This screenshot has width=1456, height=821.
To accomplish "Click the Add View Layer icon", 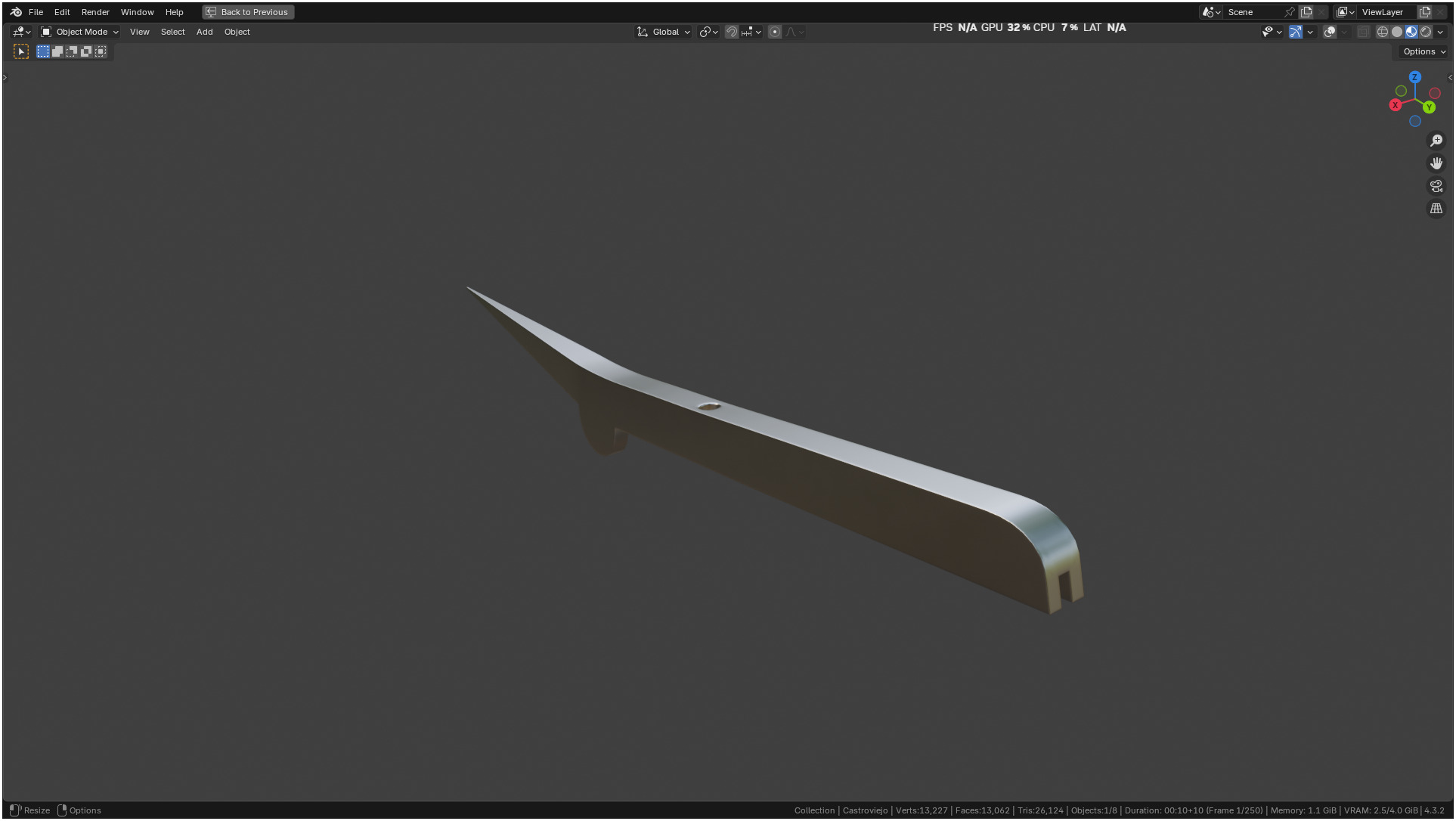I will coord(1425,12).
